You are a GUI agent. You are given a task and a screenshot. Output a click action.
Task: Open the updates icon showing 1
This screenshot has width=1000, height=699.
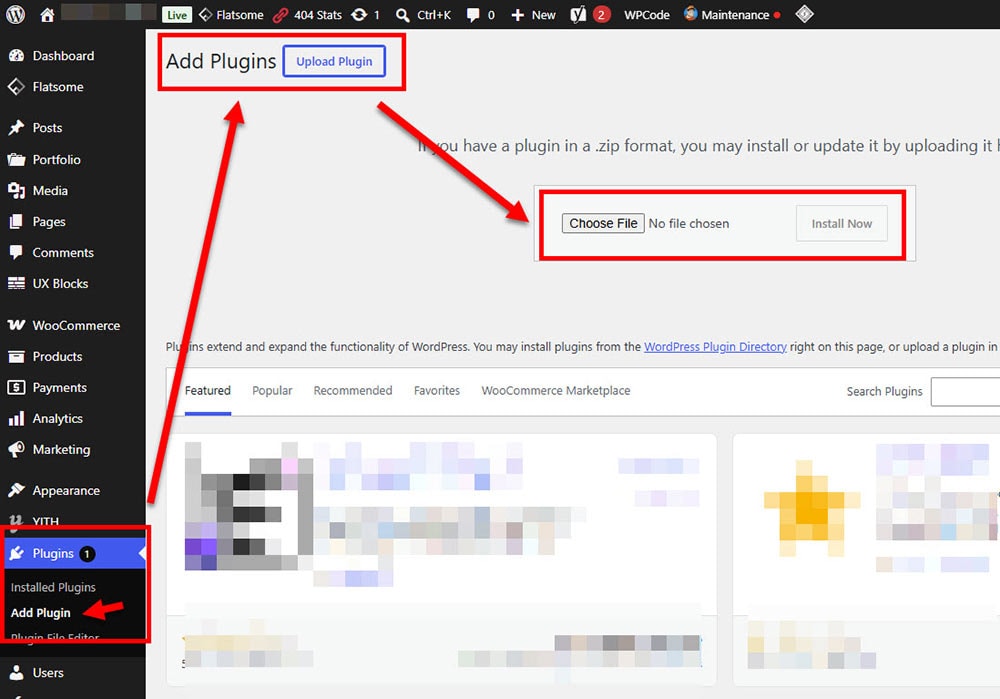coord(365,15)
